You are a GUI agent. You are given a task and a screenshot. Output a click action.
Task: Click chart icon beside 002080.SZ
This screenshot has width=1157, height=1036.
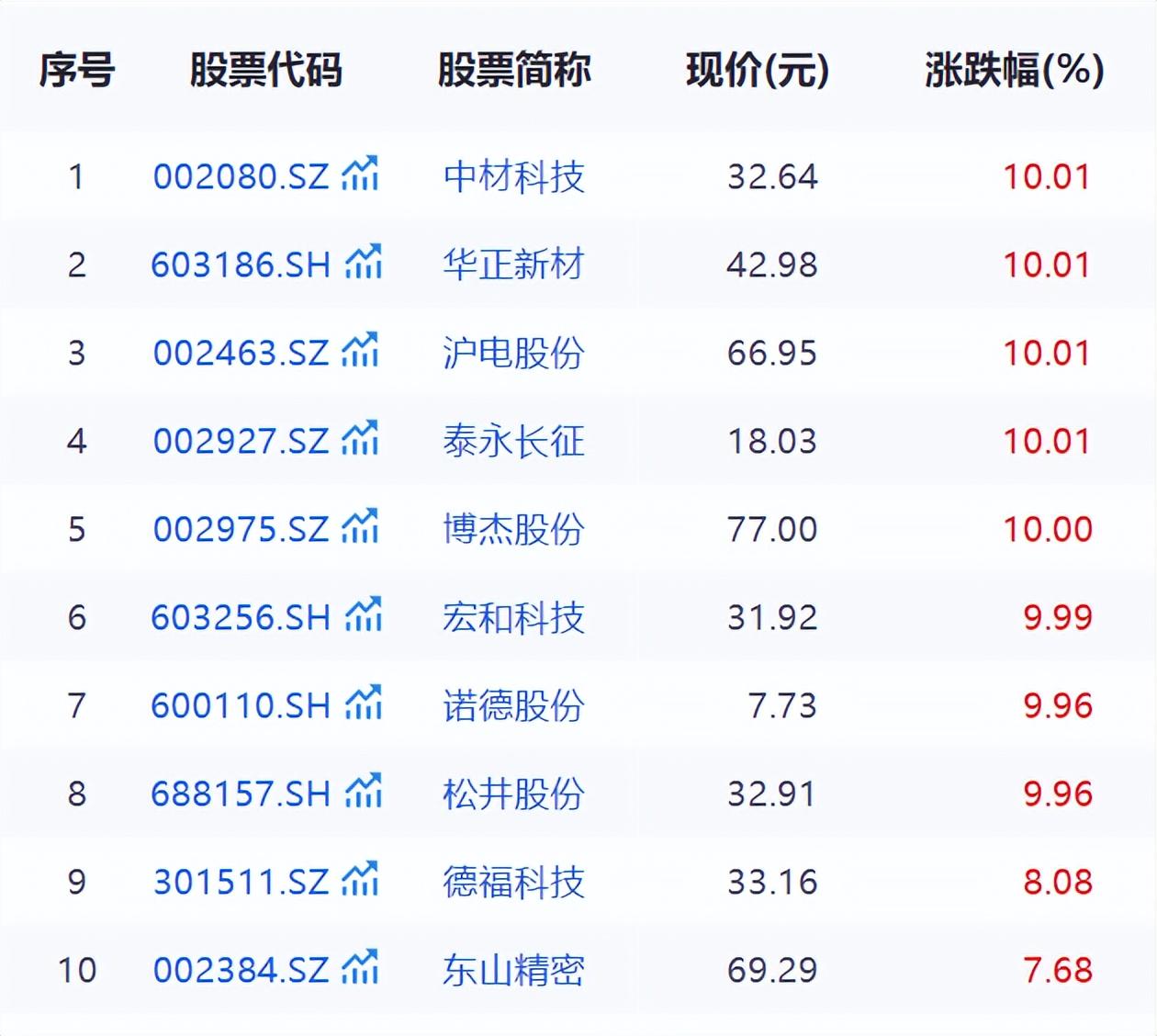tap(359, 174)
